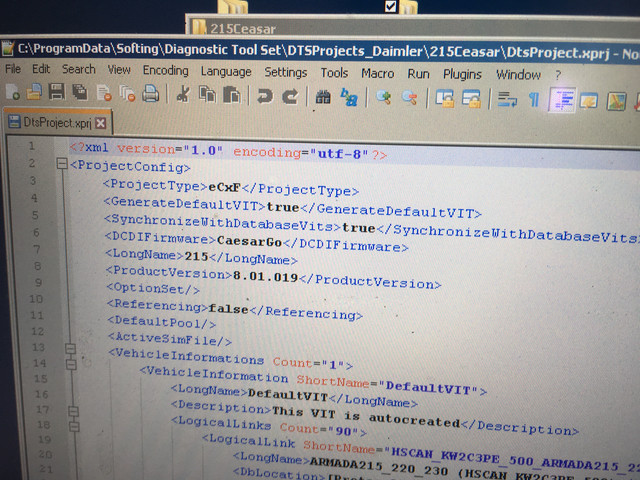
Task: Click line number 1 in the margin
Action: pos(31,146)
